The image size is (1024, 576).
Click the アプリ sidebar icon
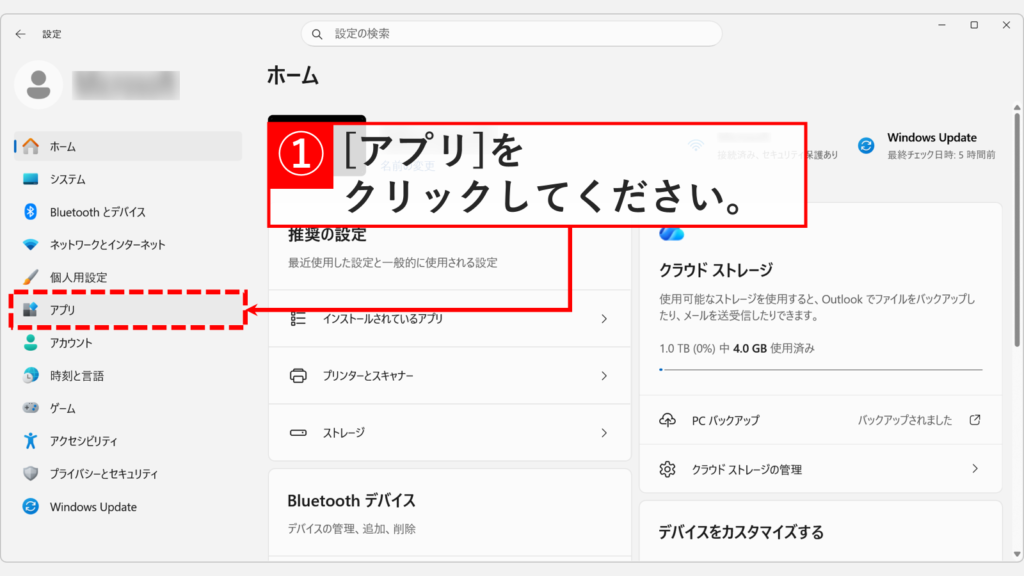(x=31, y=310)
